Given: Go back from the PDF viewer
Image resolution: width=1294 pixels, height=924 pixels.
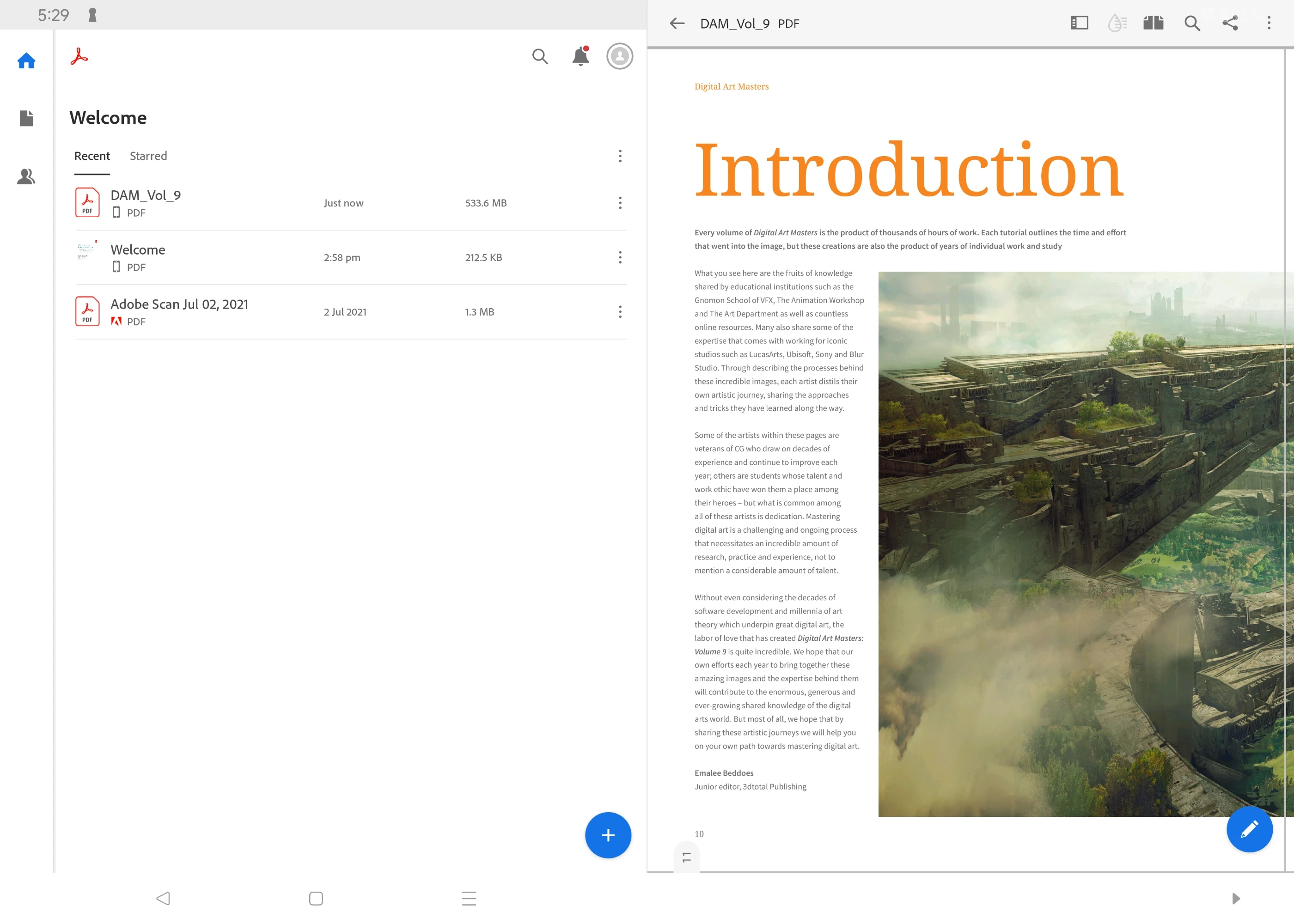Looking at the screenshot, I should [677, 23].
